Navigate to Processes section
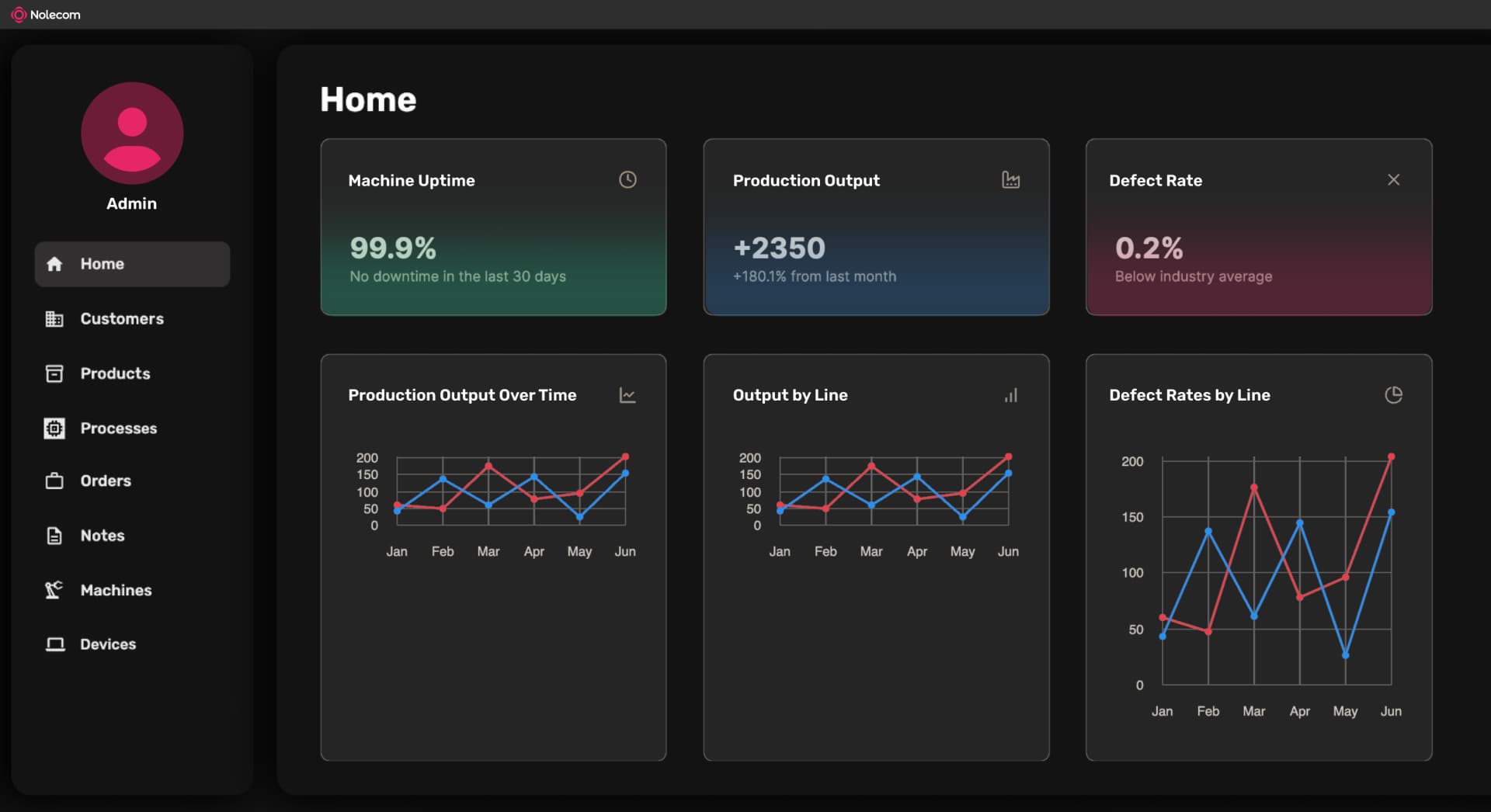Image resolution: width=1491 pixels, height=812 pixels. 118,429
